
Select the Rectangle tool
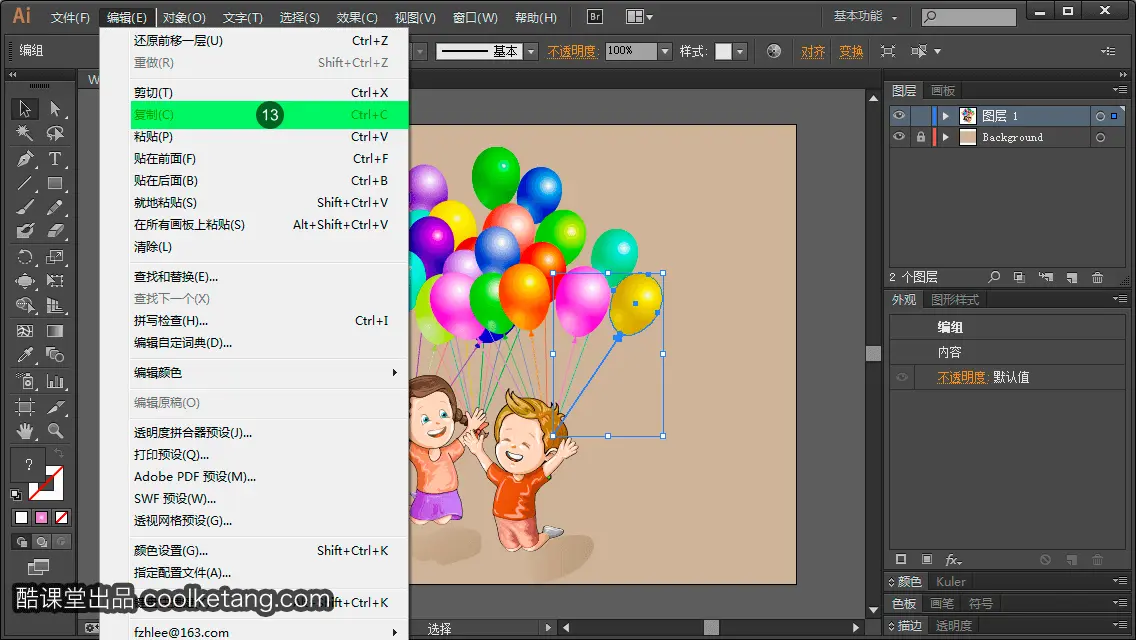(x=55, y=183)
